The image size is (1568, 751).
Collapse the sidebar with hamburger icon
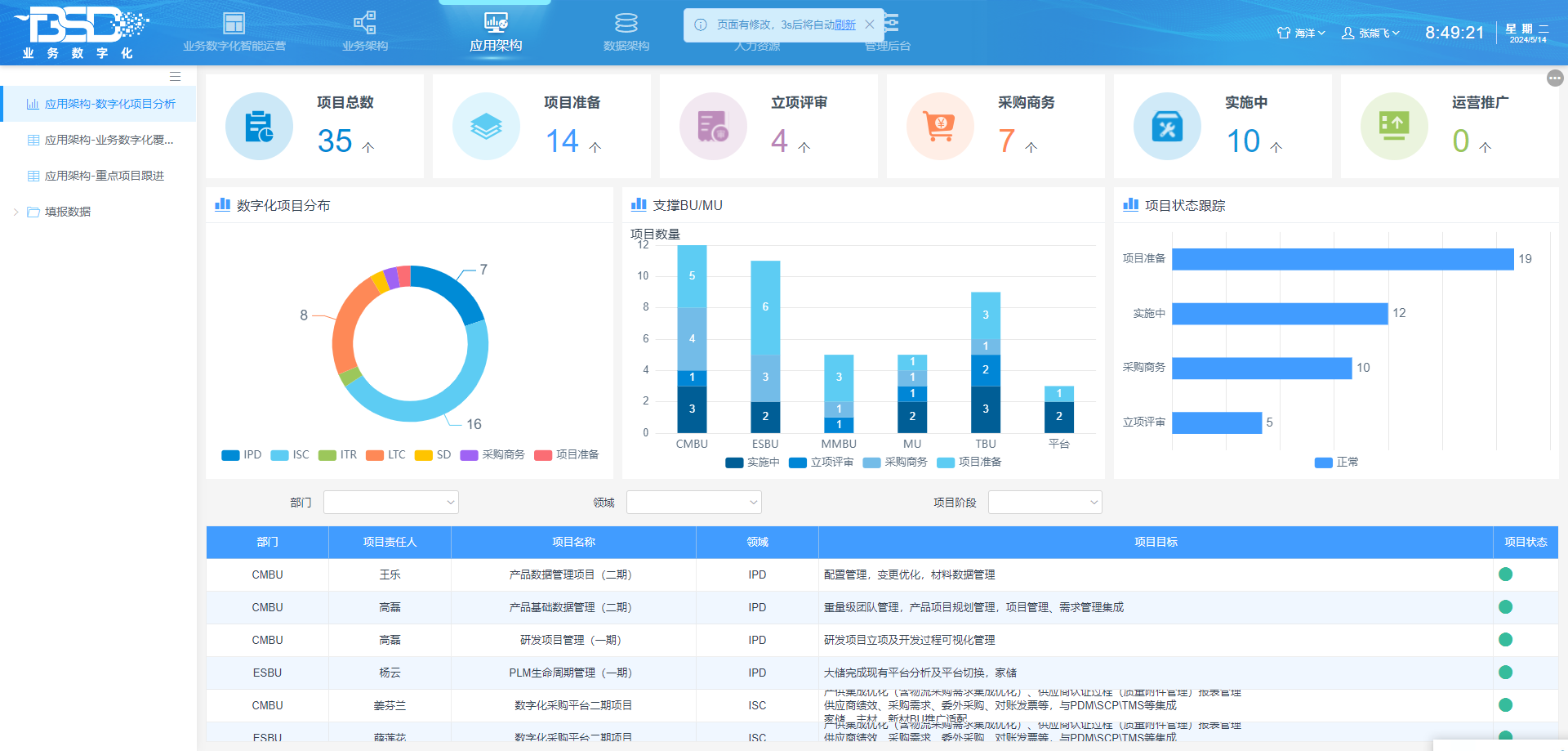(x=175, y=76)
